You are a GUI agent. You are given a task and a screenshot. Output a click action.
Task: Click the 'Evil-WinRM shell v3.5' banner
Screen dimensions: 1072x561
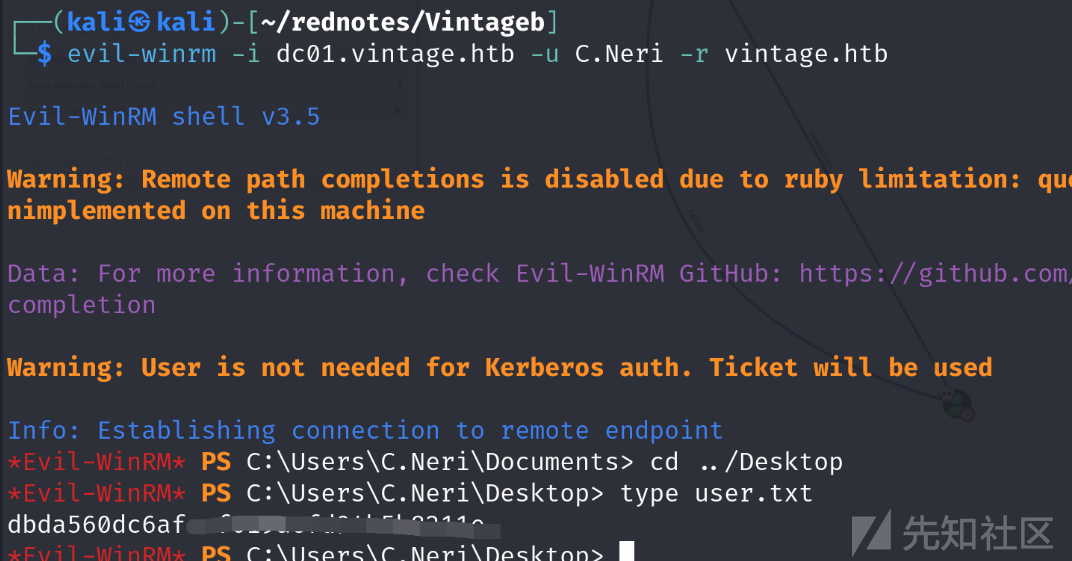(x=164, y=117)
